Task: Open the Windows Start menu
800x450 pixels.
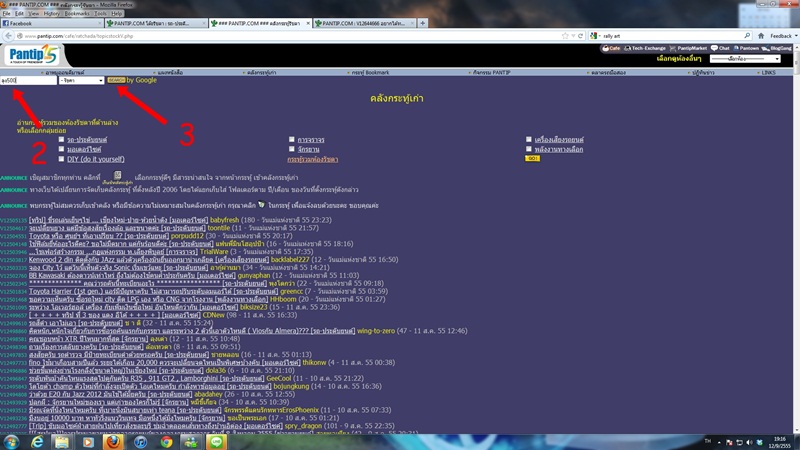Action: 11,442
